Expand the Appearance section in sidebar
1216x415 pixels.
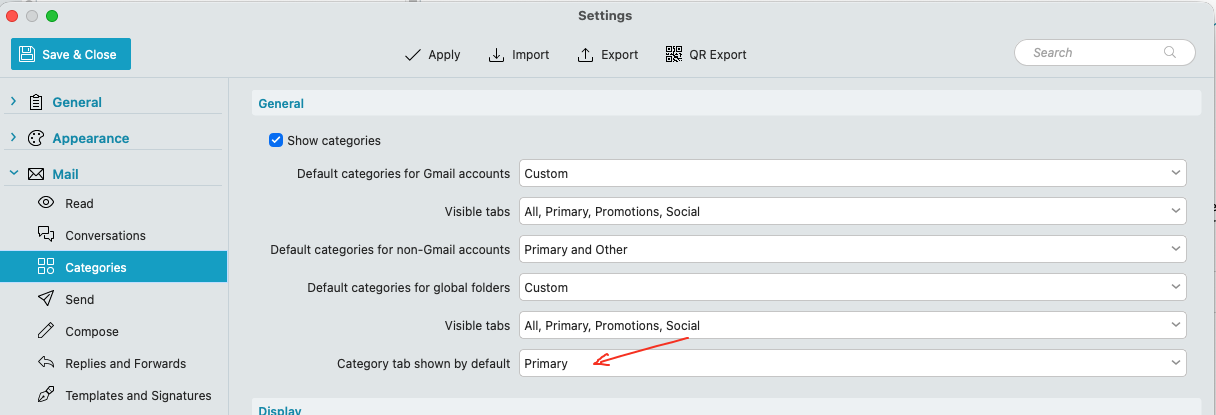(13, 138)
